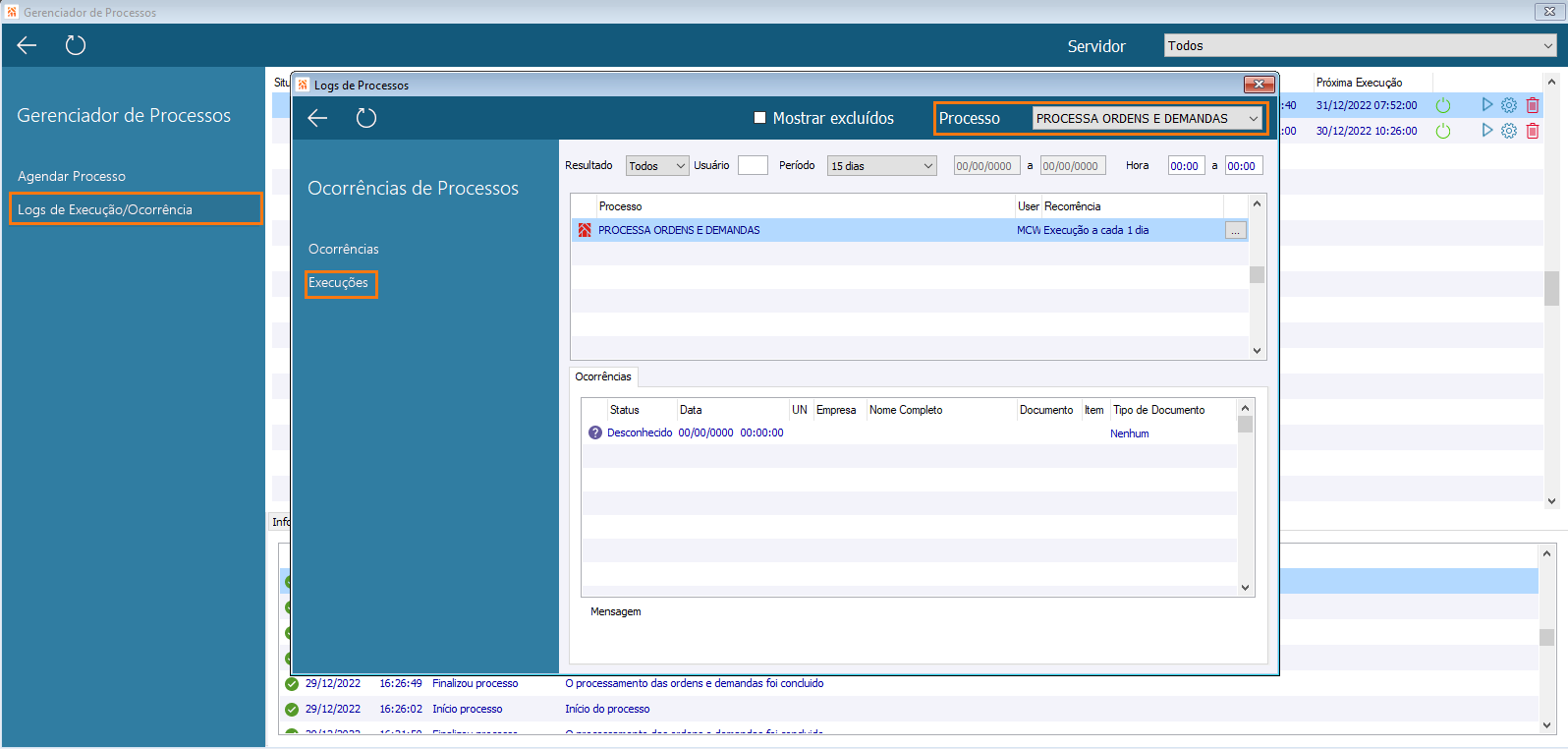Click the process list scroll down arrow
Viewport: 1568px width, 749px height.
(x=1257, y=350)
